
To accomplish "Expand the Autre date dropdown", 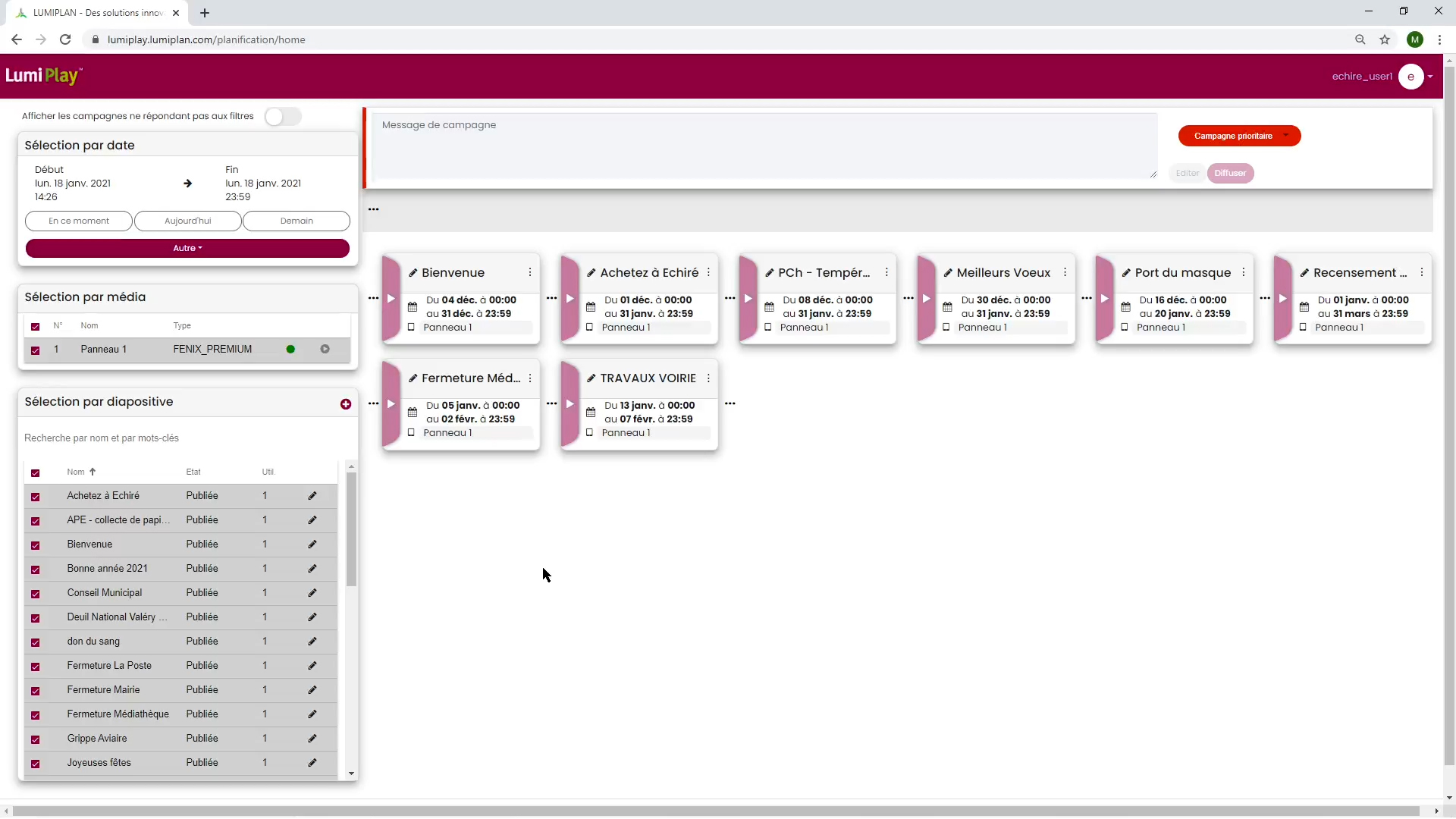I will pyautogui.click(x=187, y=249).
